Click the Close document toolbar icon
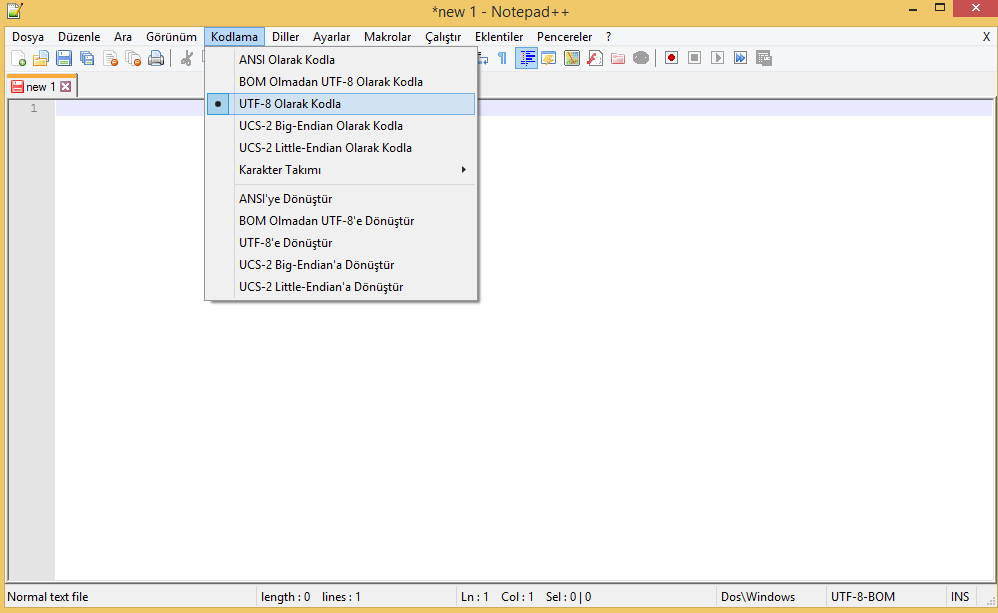998x613 pixels. [110, 59]
